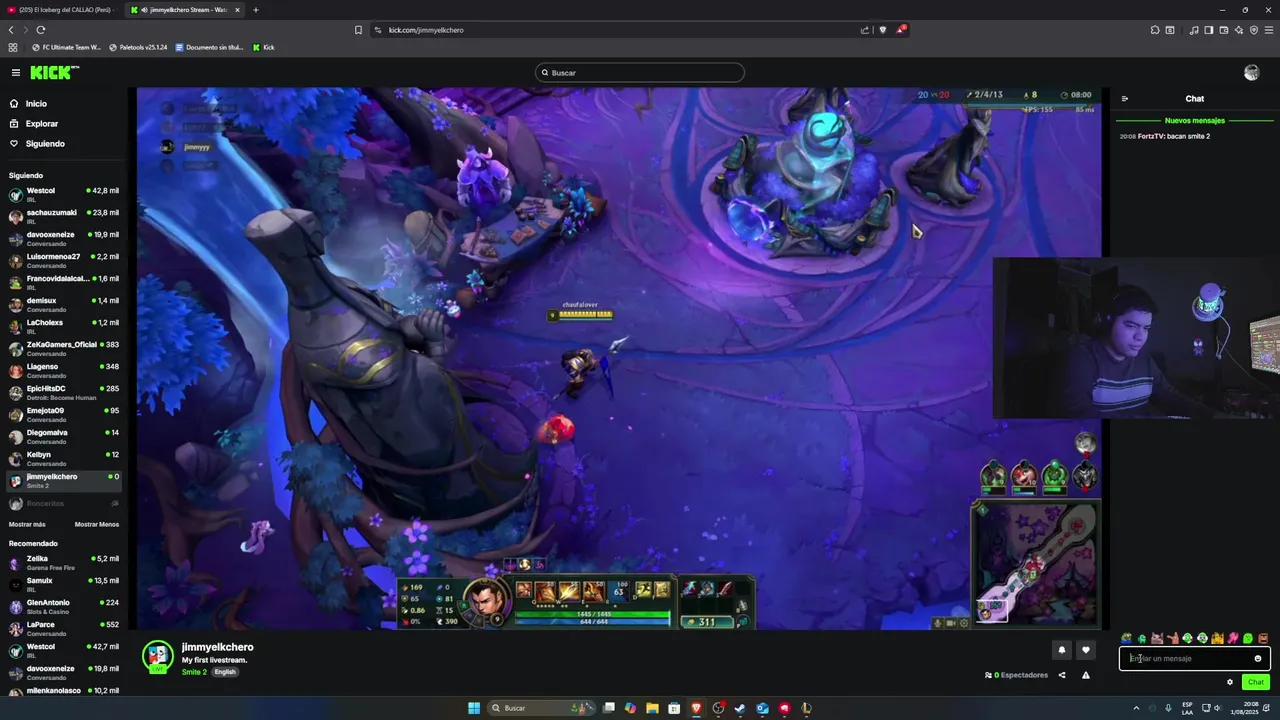Click FortzTV's chat message
Viewport: 1280px width, 720px height.
[1165, 136]
